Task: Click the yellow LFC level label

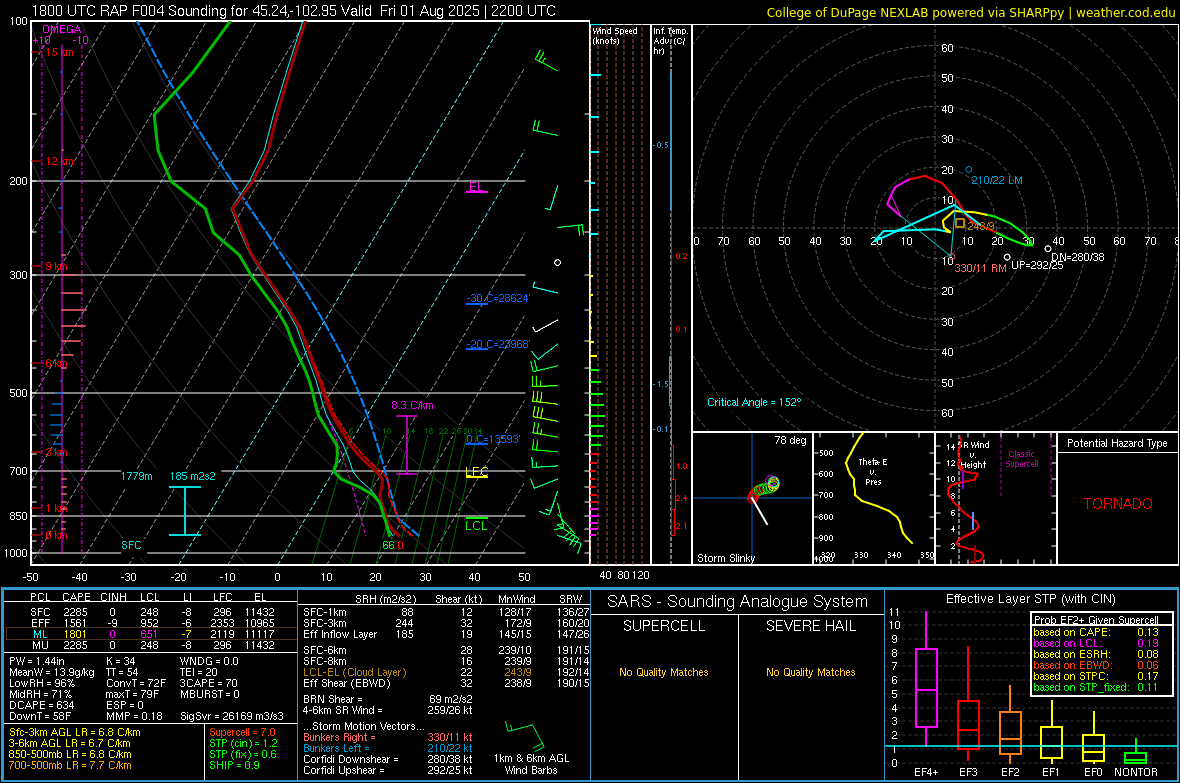Action: pyautogui.click(x=476, y=472)
